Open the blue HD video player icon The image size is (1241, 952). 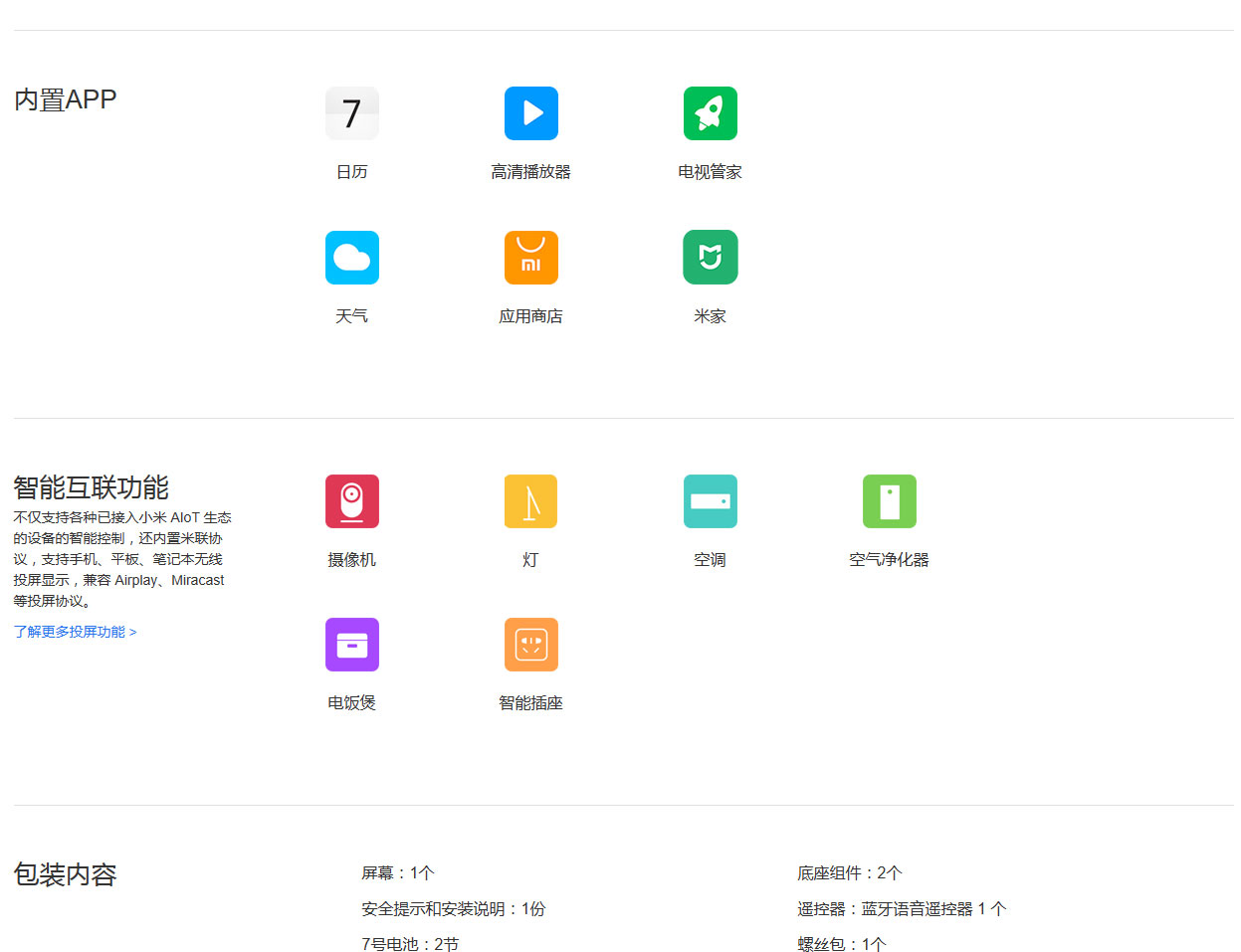530,113
